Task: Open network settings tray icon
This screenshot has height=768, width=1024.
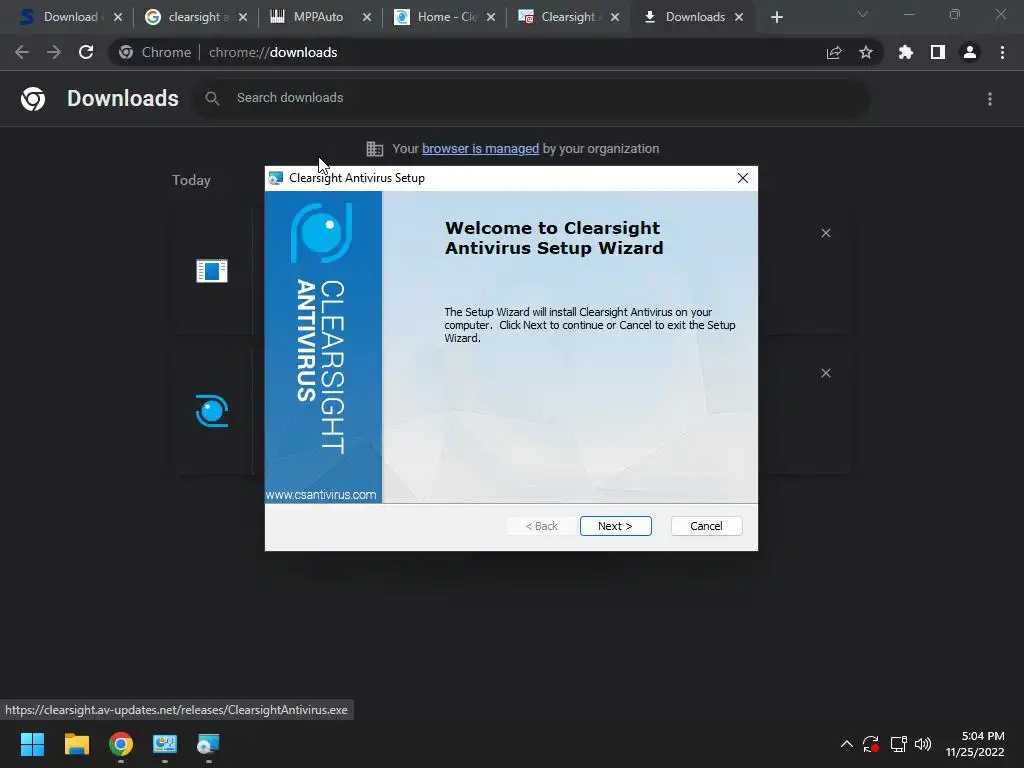Action: tap(899, 744)
